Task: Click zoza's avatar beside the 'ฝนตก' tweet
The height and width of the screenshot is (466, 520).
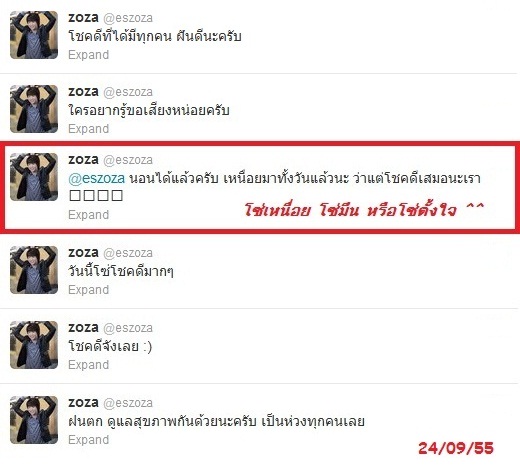Action: tap(34, 420)
